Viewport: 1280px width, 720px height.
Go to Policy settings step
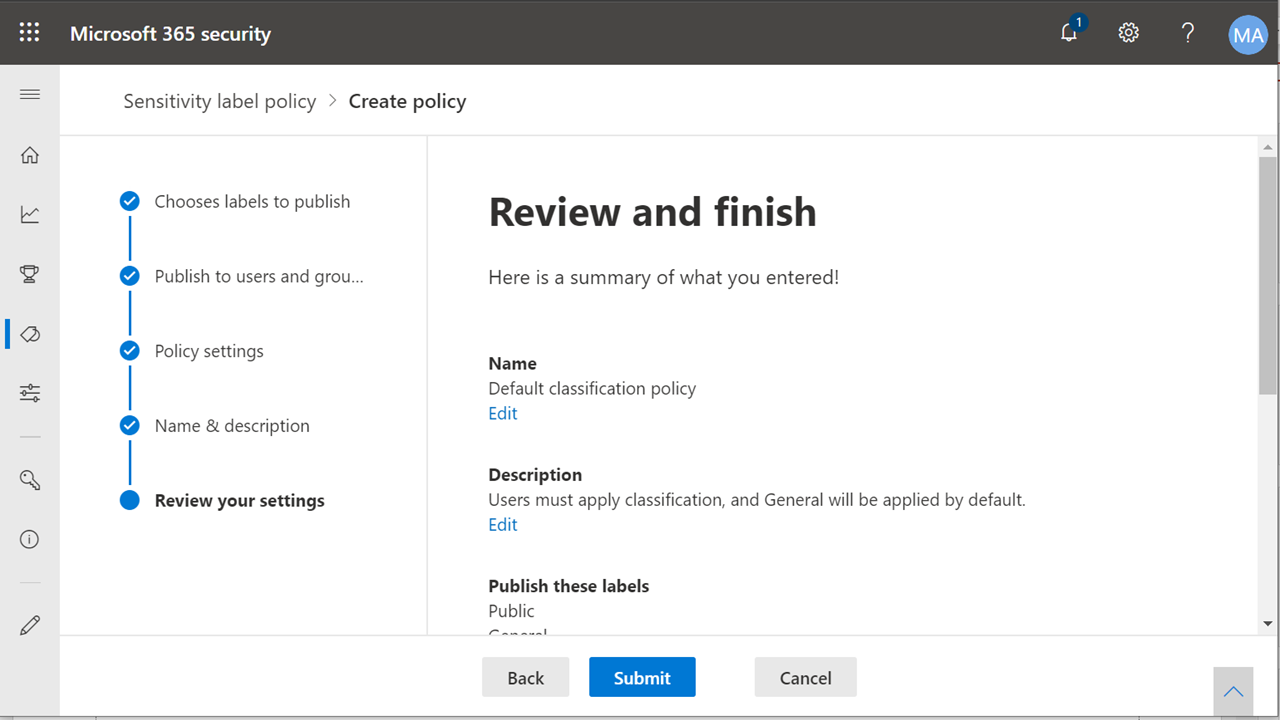pyautogui.click(x=209, y=351)
